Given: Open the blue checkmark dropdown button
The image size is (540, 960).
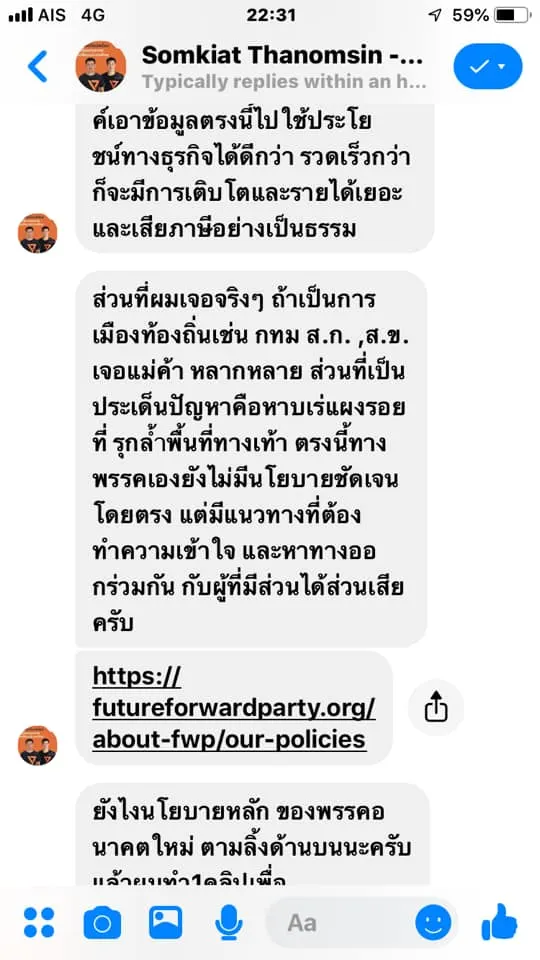Looking at the screenshot, I should click(x=488, y=66).
